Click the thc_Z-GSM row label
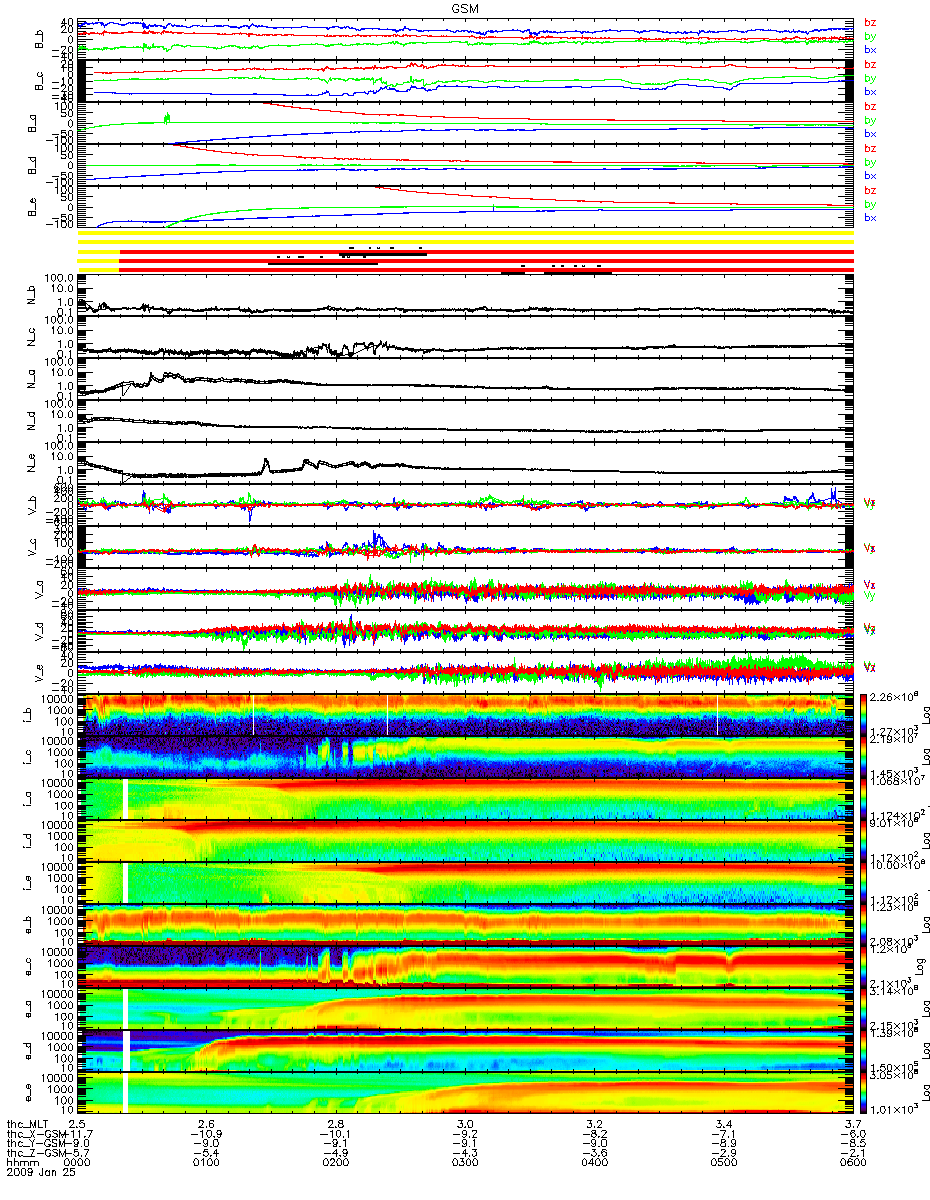 [x=37, y=1155]
